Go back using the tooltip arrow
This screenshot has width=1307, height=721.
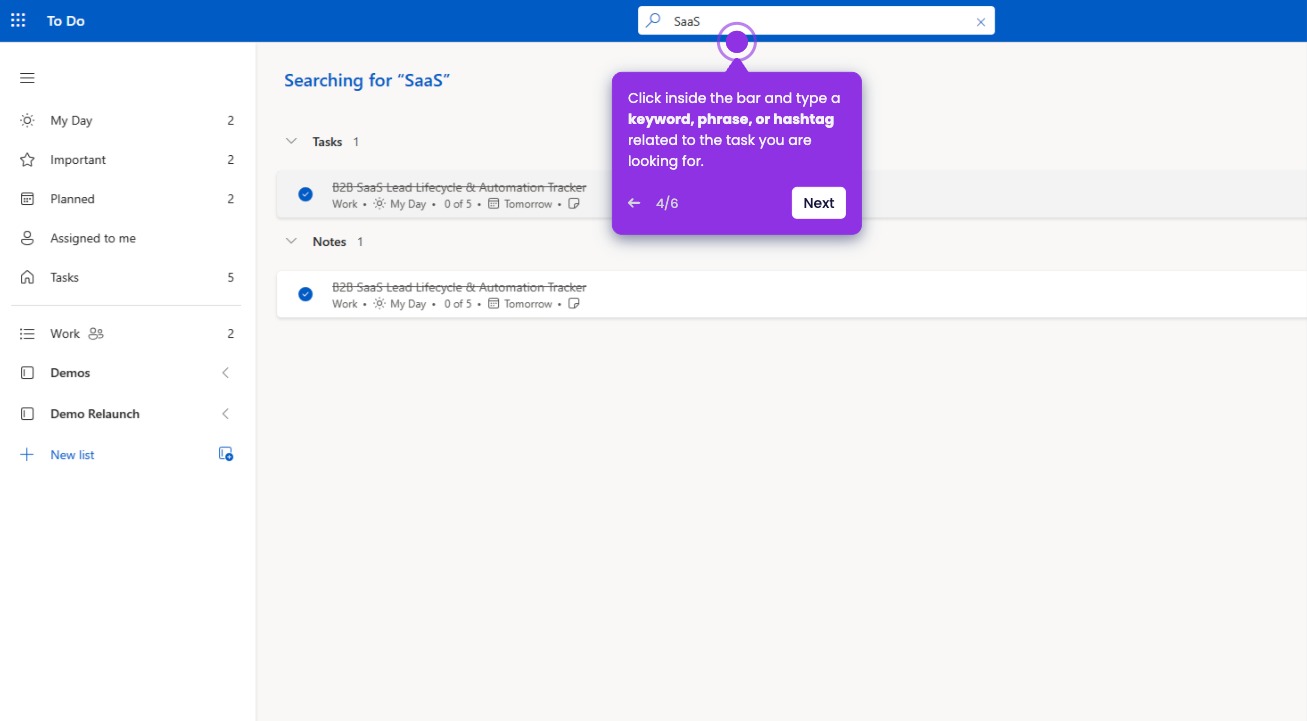634,203
